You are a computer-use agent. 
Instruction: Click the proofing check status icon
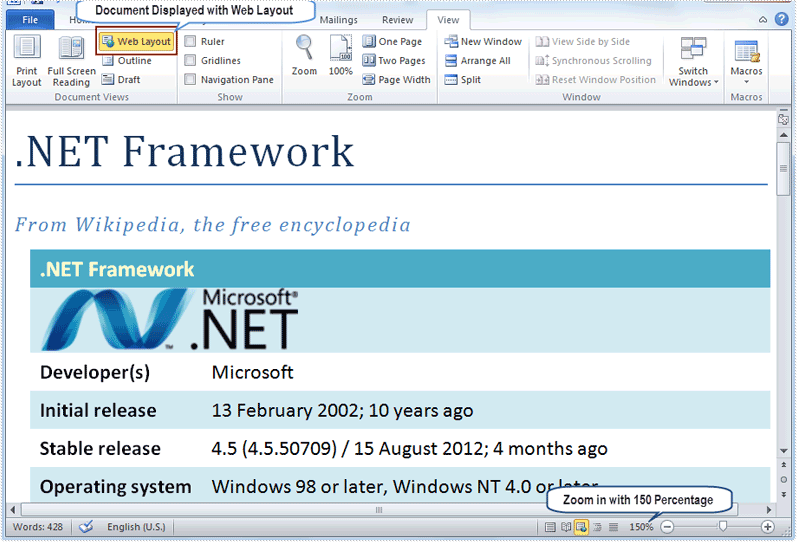point(86,527)
